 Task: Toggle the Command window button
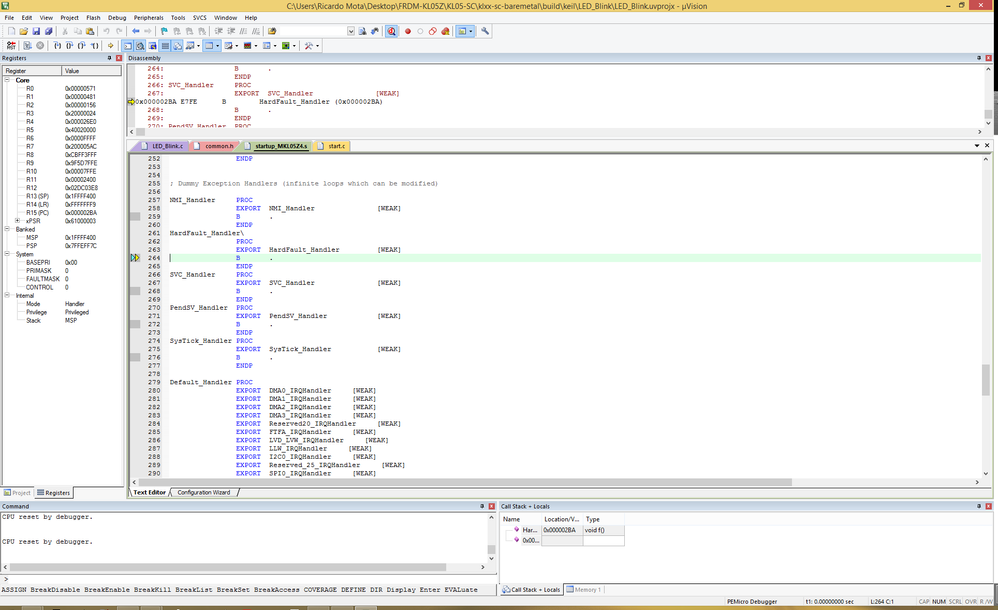pyautogui.click(x=127, y=46)
